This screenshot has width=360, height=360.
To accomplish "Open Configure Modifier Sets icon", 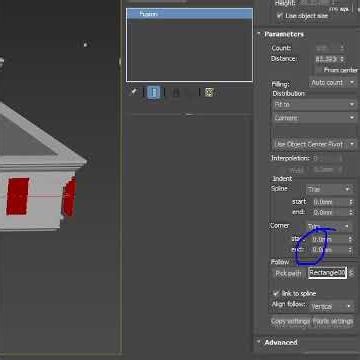I will click(209, 92).
